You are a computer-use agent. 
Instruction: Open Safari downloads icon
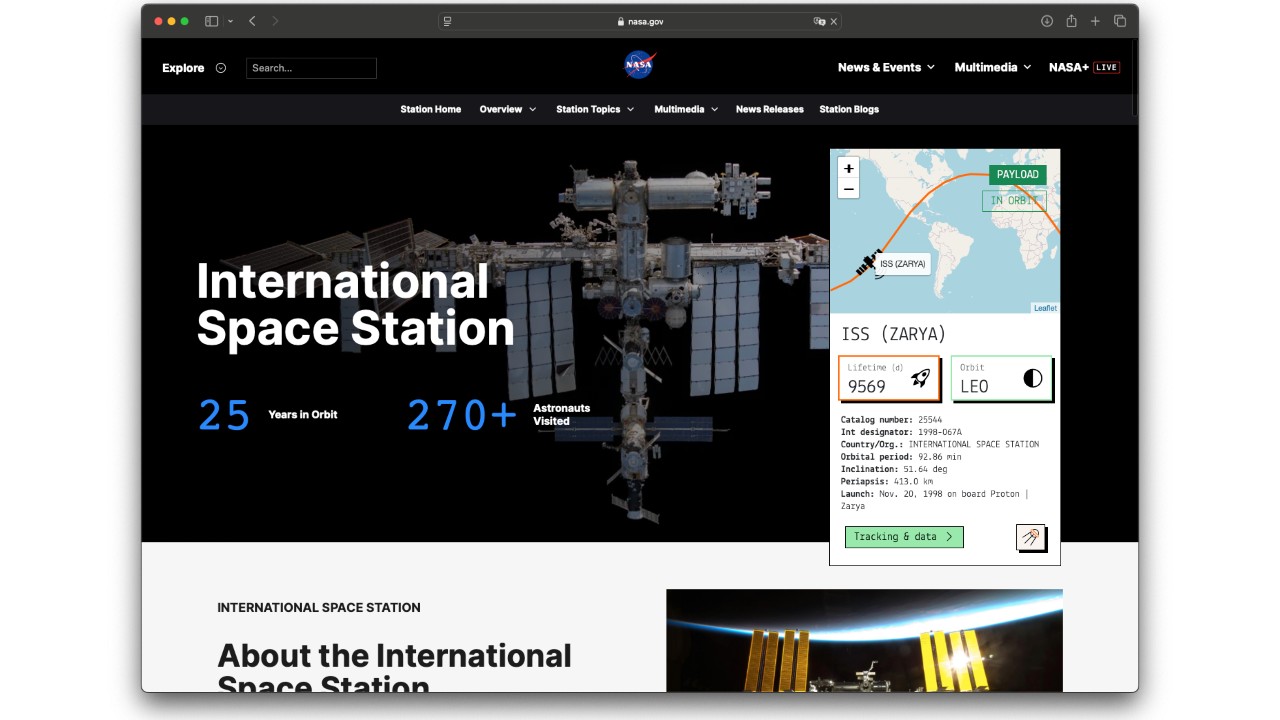point(1047,21)
